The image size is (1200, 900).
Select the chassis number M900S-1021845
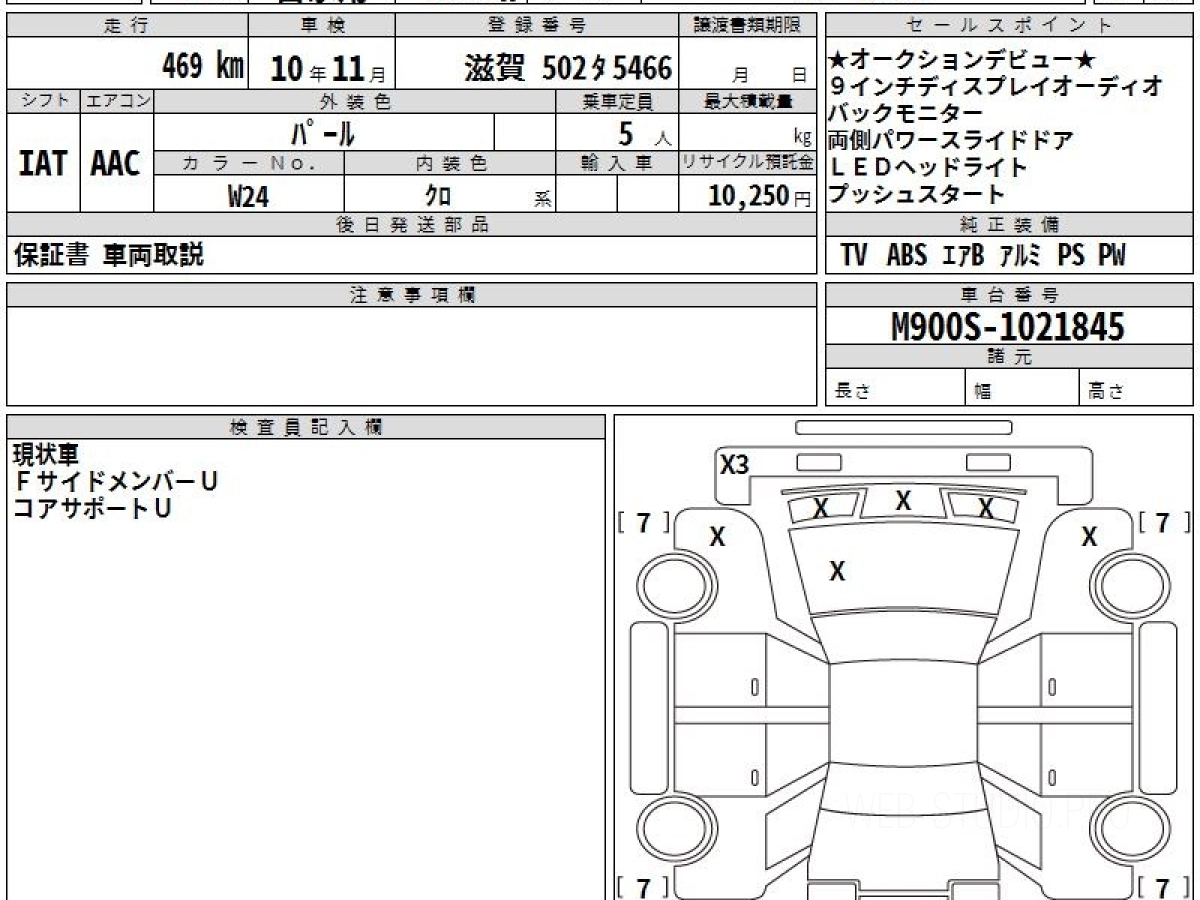1008,326
